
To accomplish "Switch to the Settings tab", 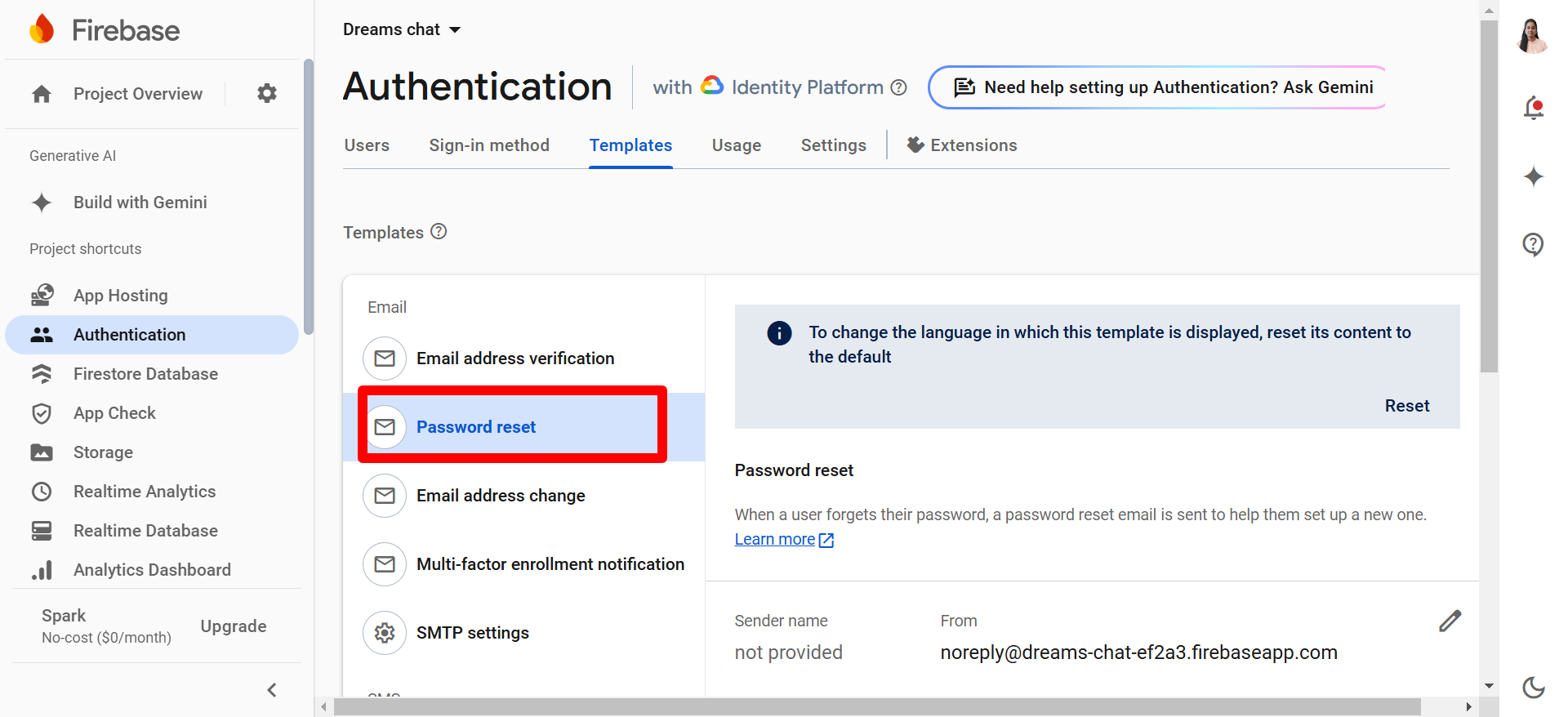I will point(833,145).
